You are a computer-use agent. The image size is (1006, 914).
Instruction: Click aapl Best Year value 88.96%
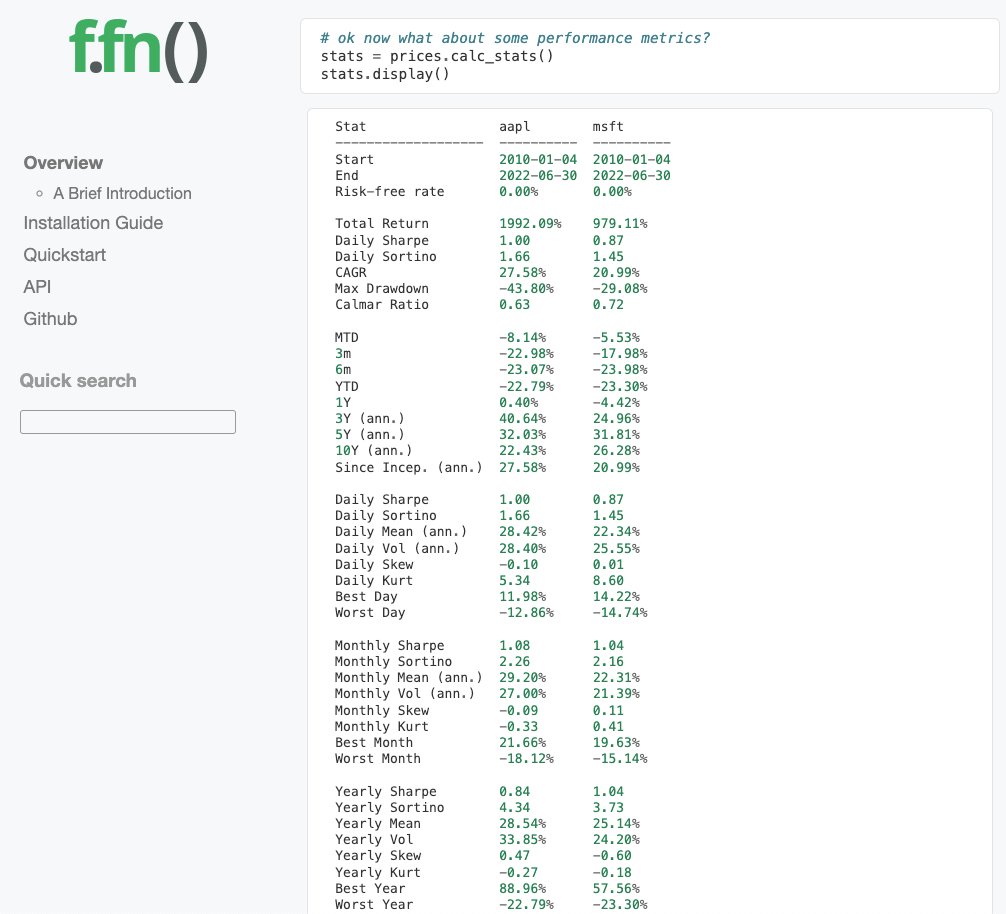(x=522, y=888)
